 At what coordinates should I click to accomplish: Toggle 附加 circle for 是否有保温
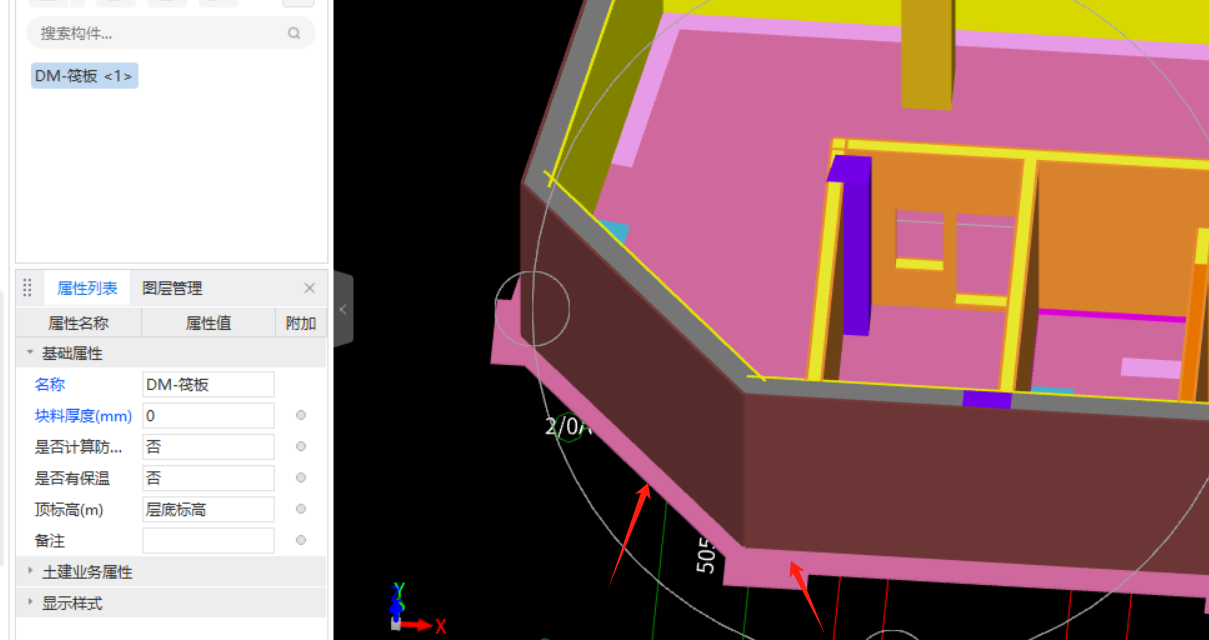pyautogui.click(x=301, y=477)
